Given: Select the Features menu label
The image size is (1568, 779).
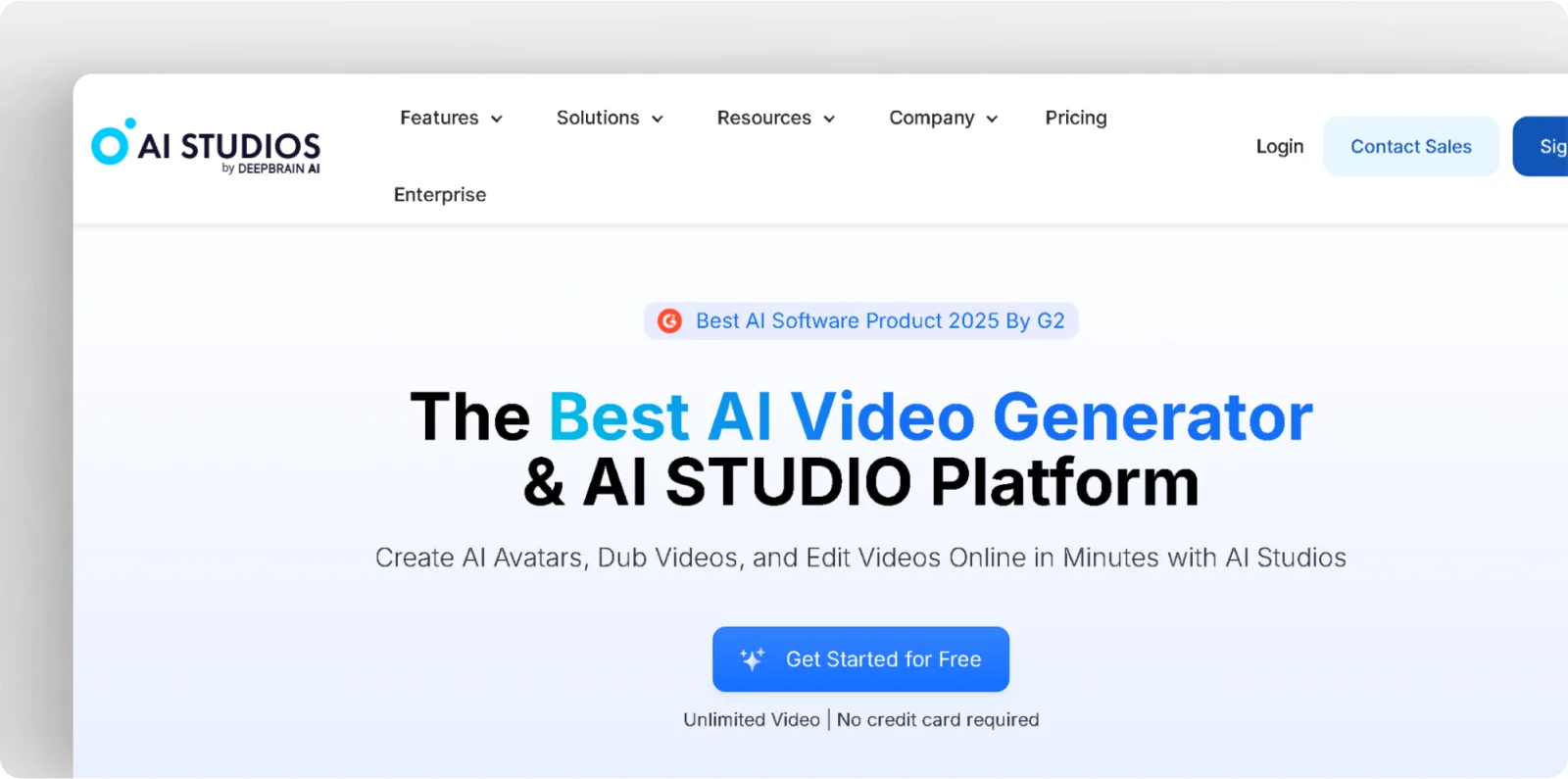Looking at the screenshot, I should [x=439, y=118].
